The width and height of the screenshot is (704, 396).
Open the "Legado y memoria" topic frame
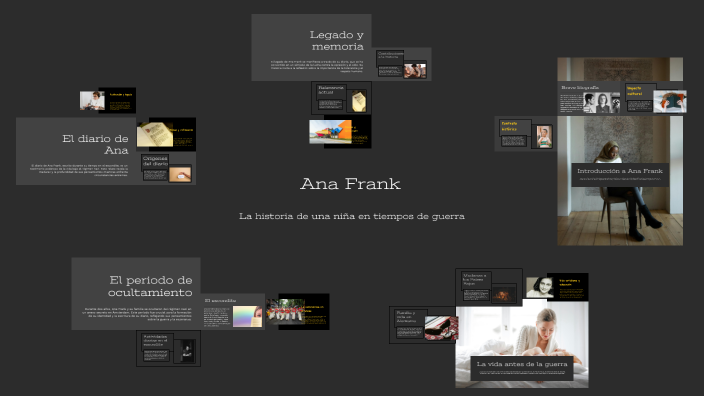click(311, 47)
